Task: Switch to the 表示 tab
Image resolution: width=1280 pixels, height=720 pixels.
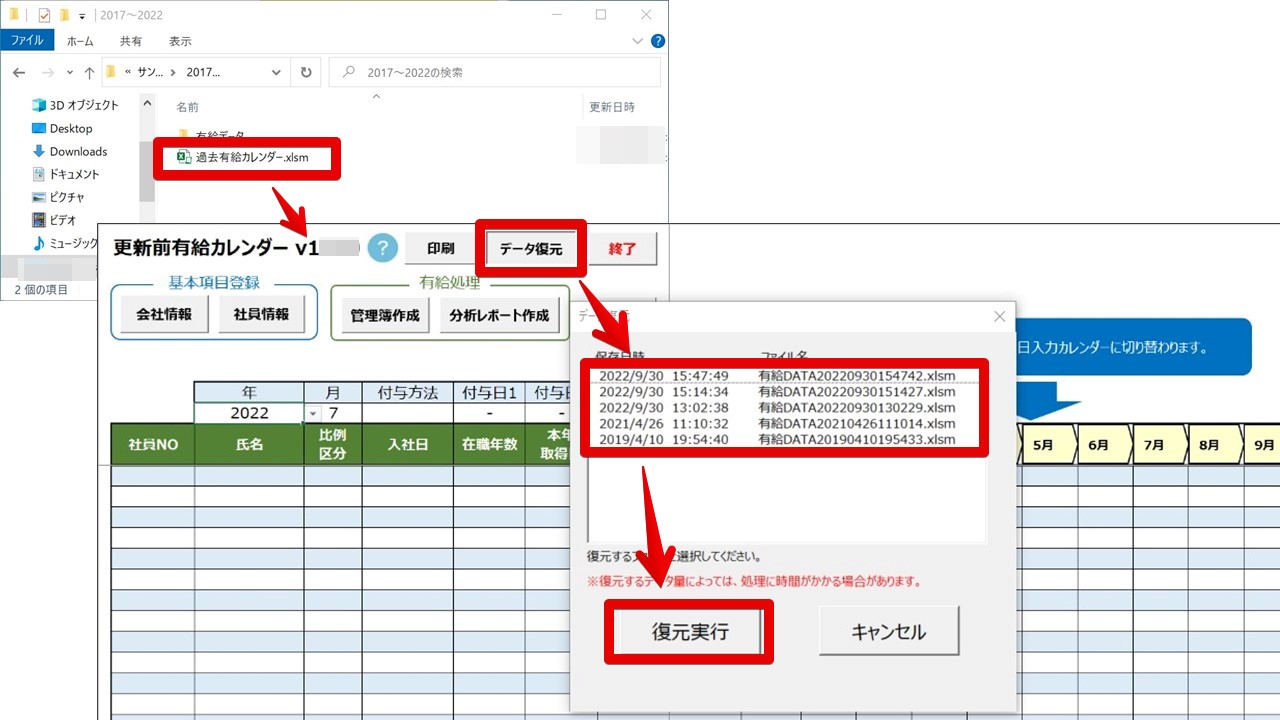Action: [x=180, y=41]
